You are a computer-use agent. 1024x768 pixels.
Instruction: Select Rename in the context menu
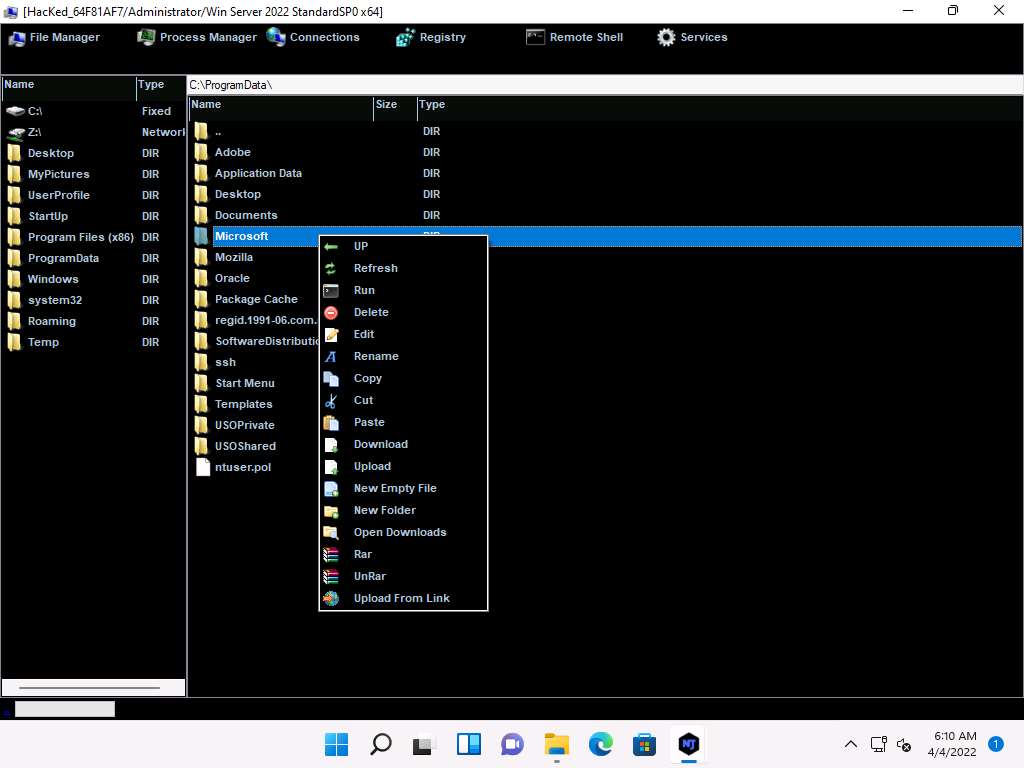[376, 356]
